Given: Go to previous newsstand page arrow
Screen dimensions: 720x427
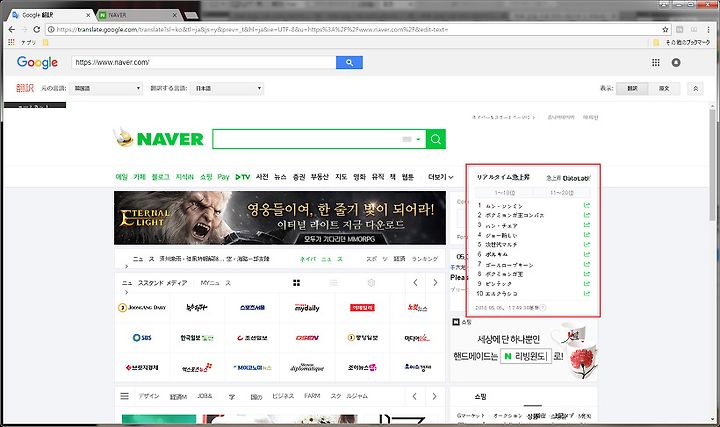Looking at the screenshot, I should pyautogui.click(x=415, y=283).
